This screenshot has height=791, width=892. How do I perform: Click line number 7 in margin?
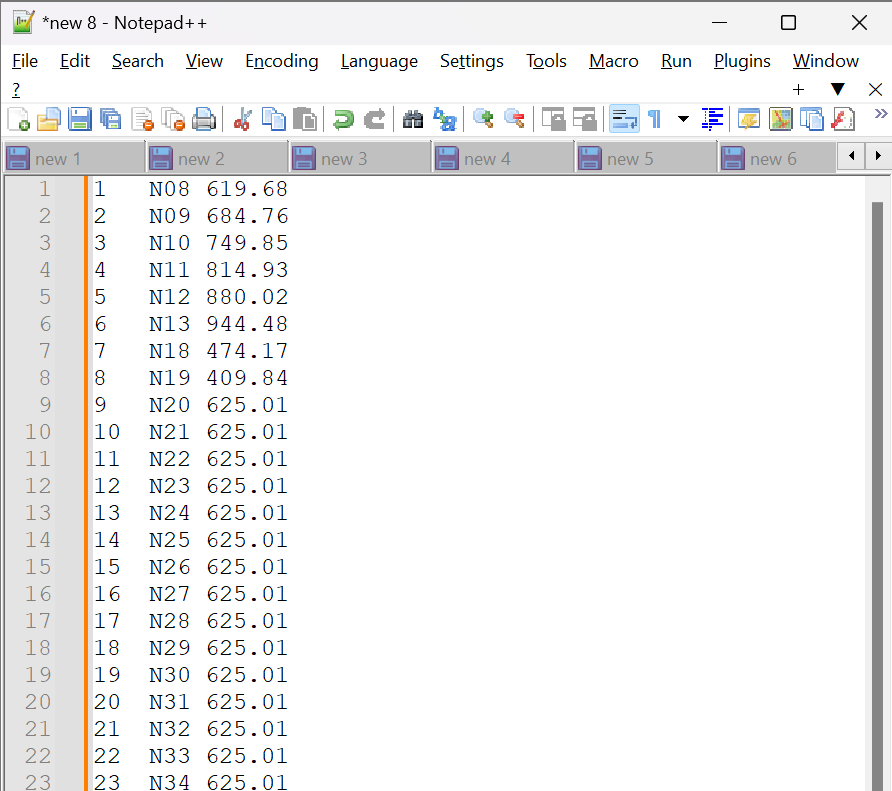(45, 351)
